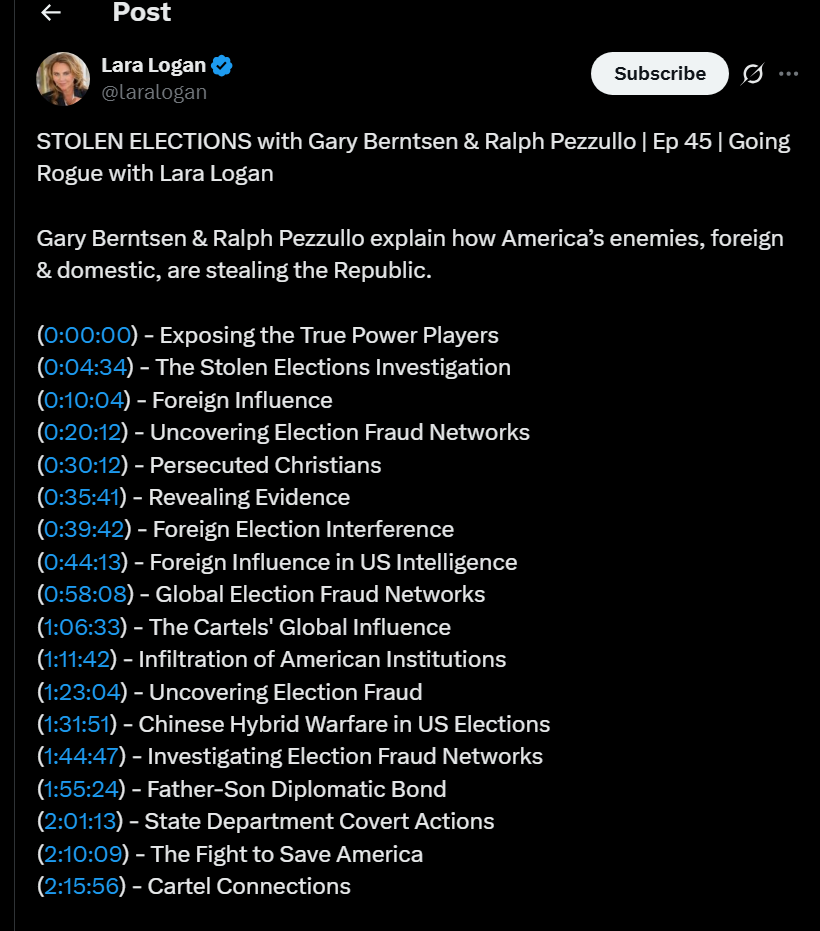Jump to timestamp 0:04:34
The width and height of the screenshot is (820, 931).
coord(85,367)
